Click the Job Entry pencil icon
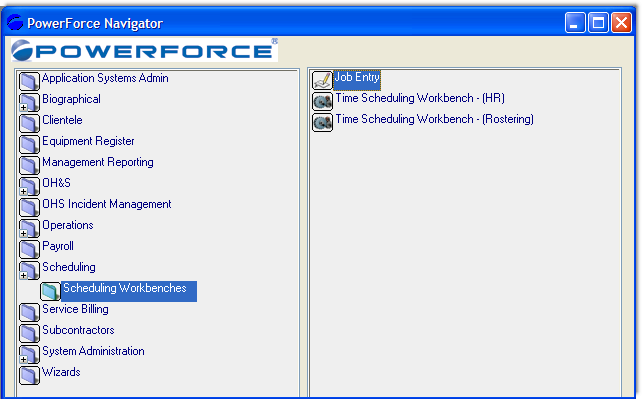Viewport: 642px width, 399px height. (x=322, y=80)
